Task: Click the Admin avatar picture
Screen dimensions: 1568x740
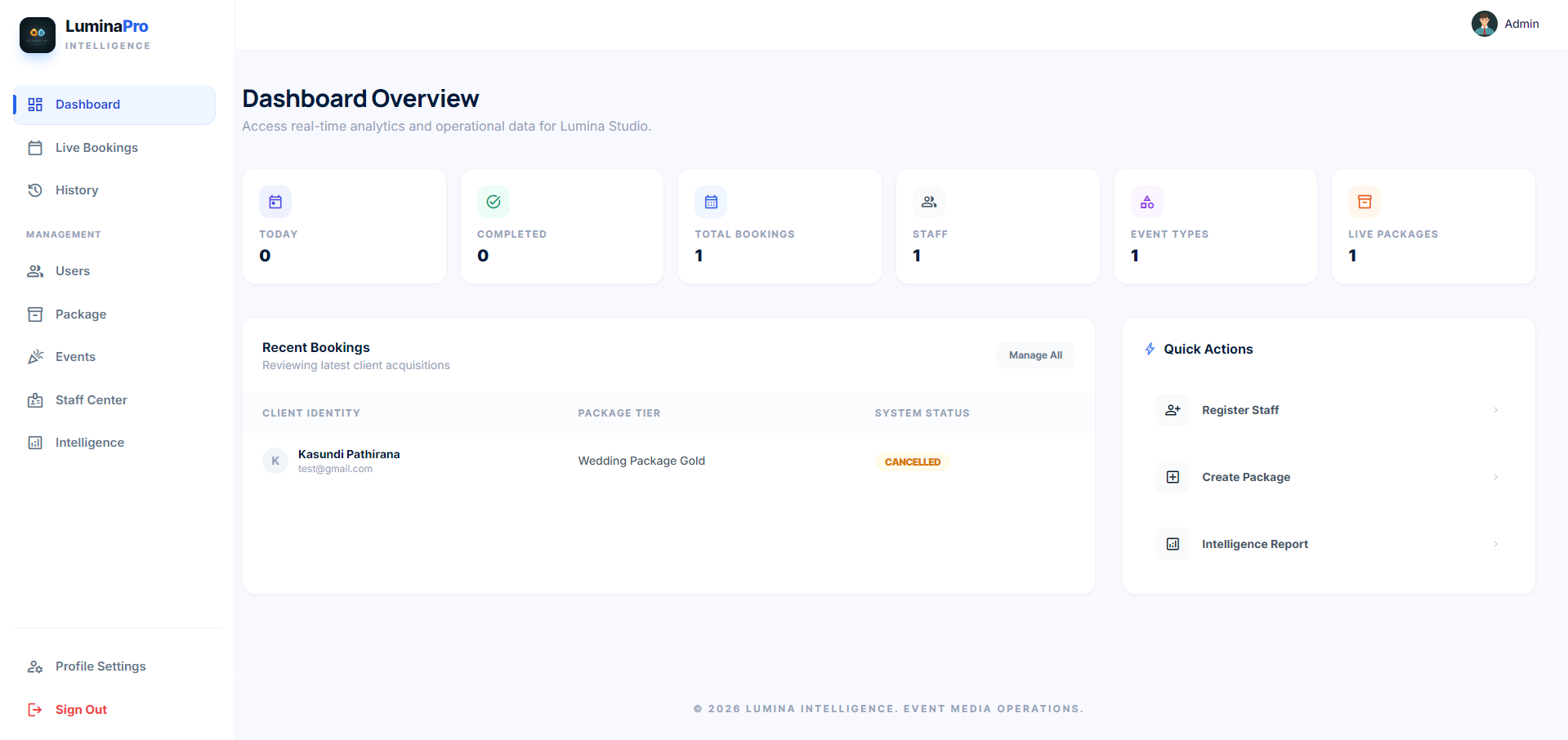Action: (x=1485, y=24)
